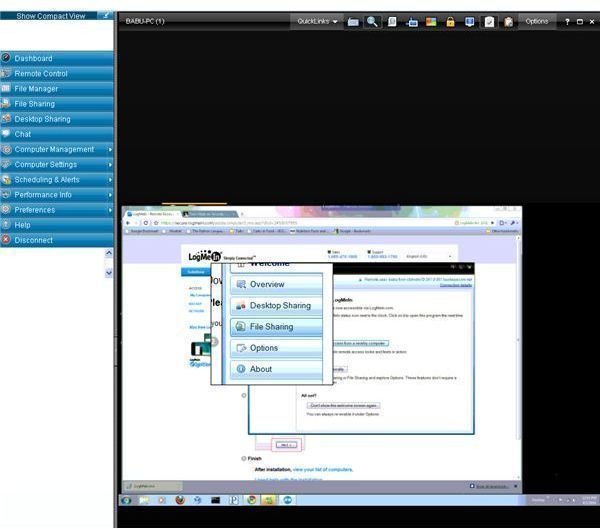Open the Dashboard section

click(57, 59)
